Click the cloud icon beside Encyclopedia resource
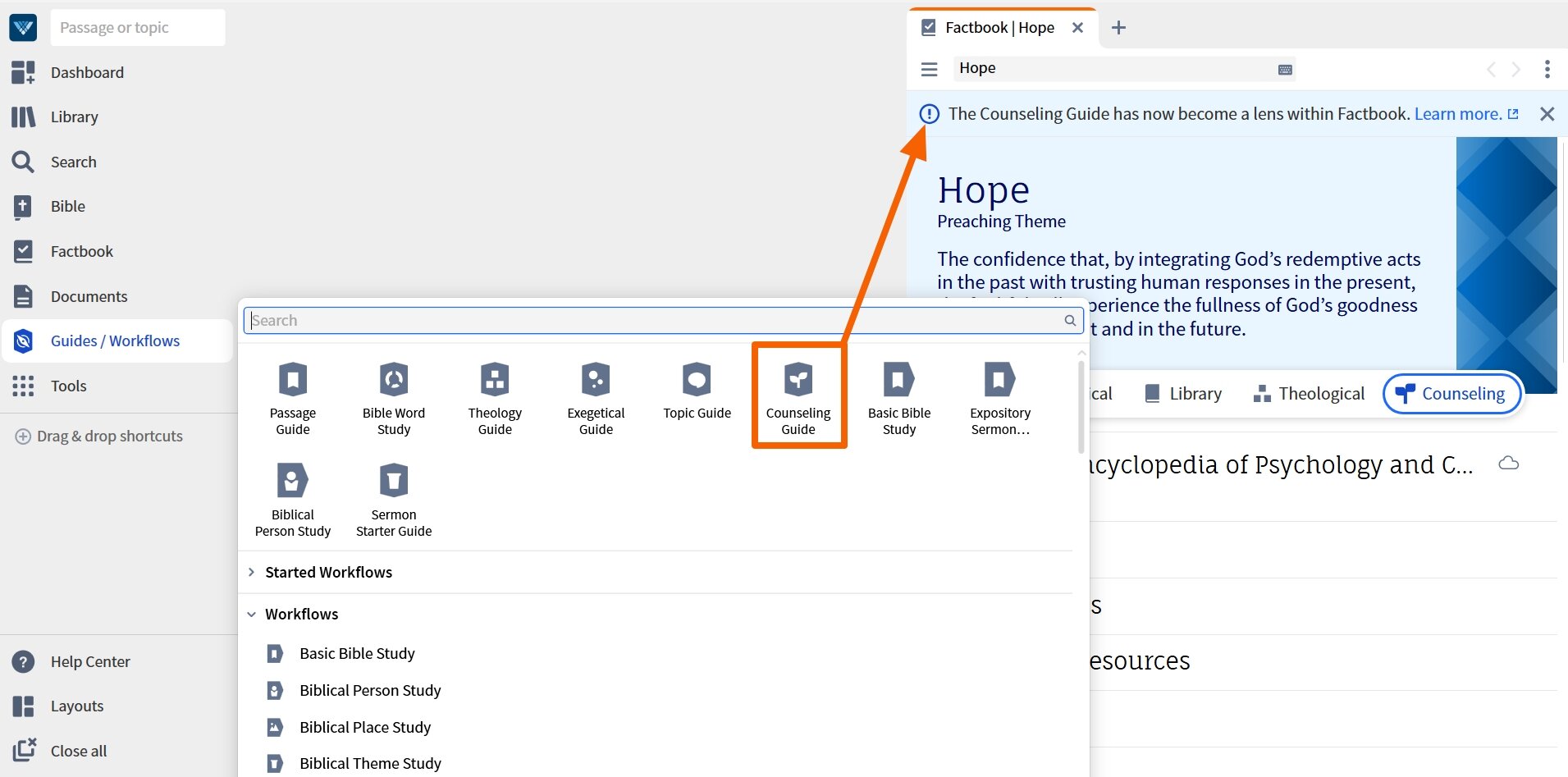Image resolution: width=1568 pixels, height=777 pixels. click(1508, 464)
